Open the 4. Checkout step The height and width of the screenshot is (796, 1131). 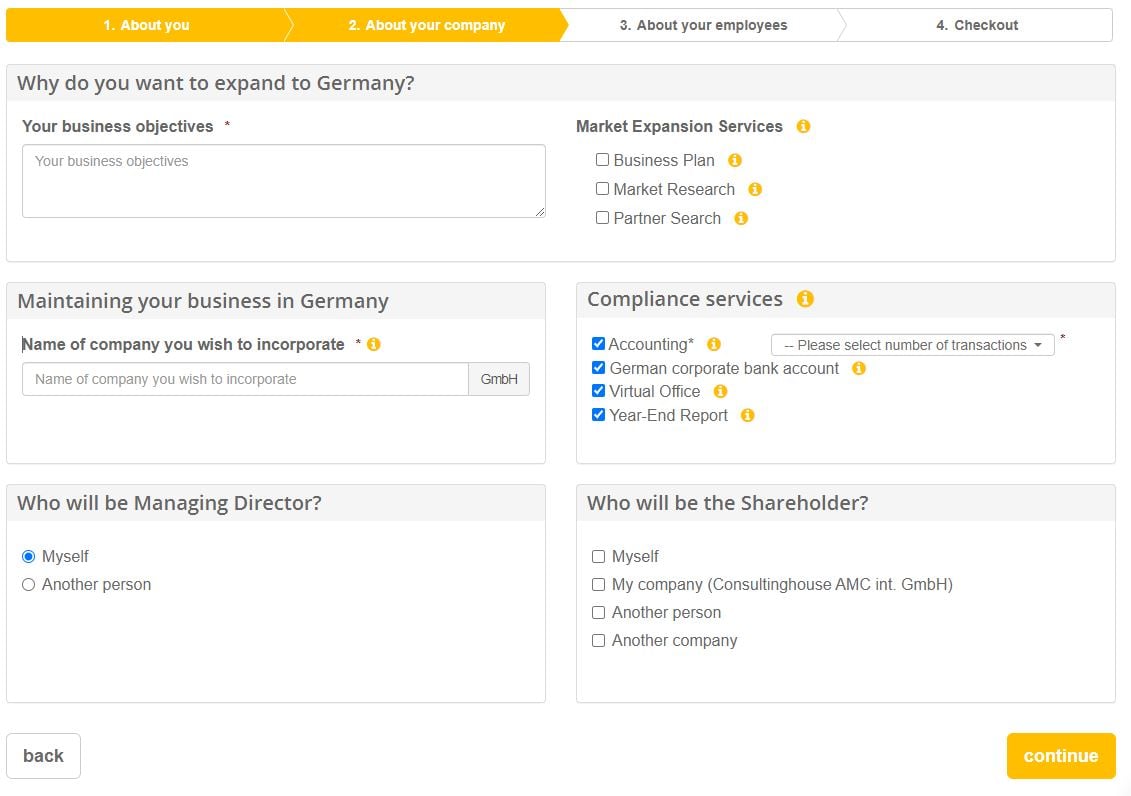tap(977, 25)
